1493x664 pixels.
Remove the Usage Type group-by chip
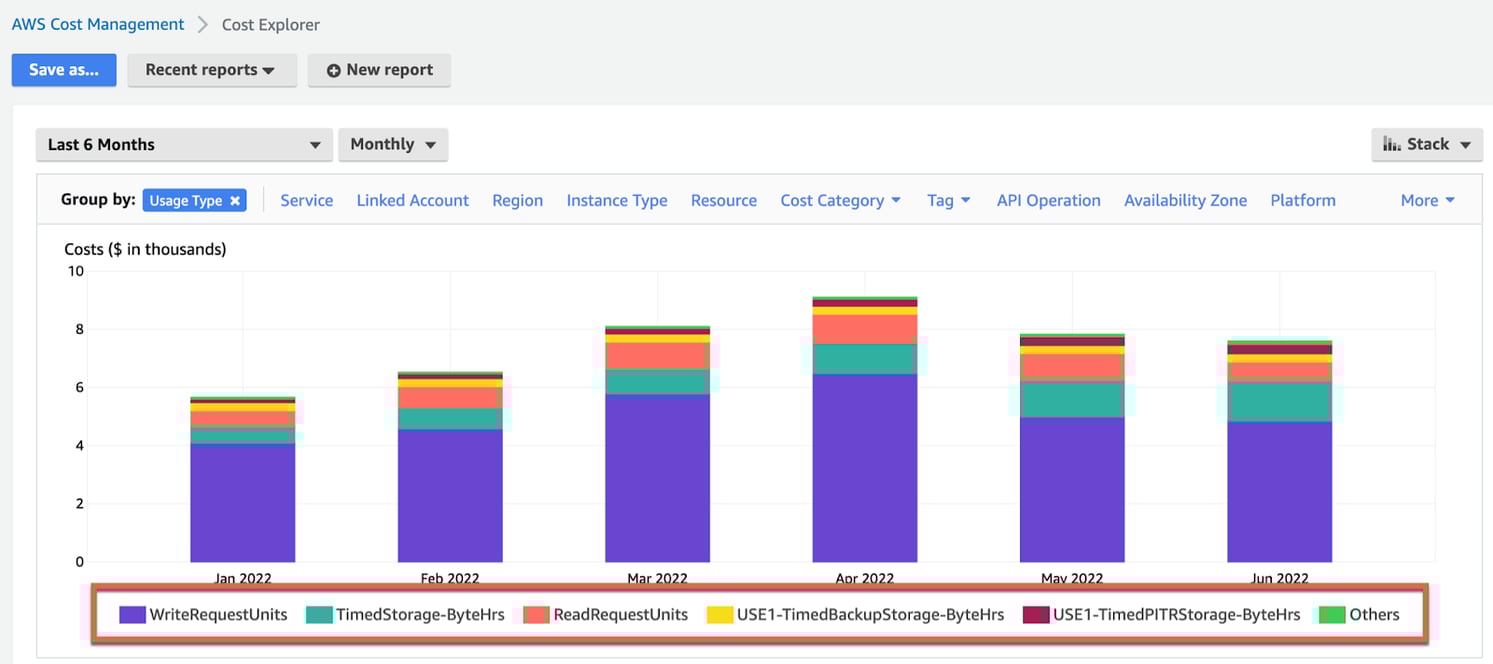coord(234,200)
